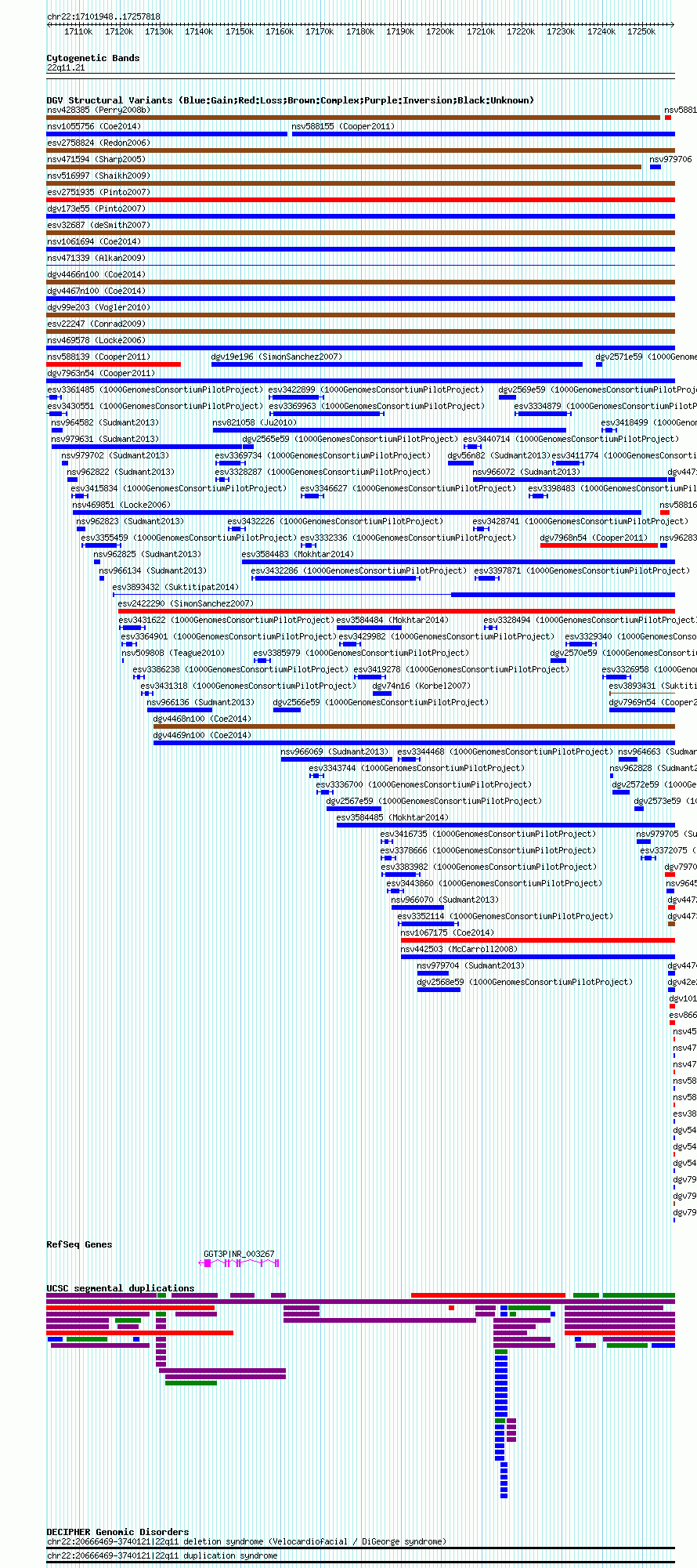This screenshot has width=697, height=1568.
Task: Select nsv966070 (Sudmant2013) variant
Action: pyautogui.click(x=445, y=900)
